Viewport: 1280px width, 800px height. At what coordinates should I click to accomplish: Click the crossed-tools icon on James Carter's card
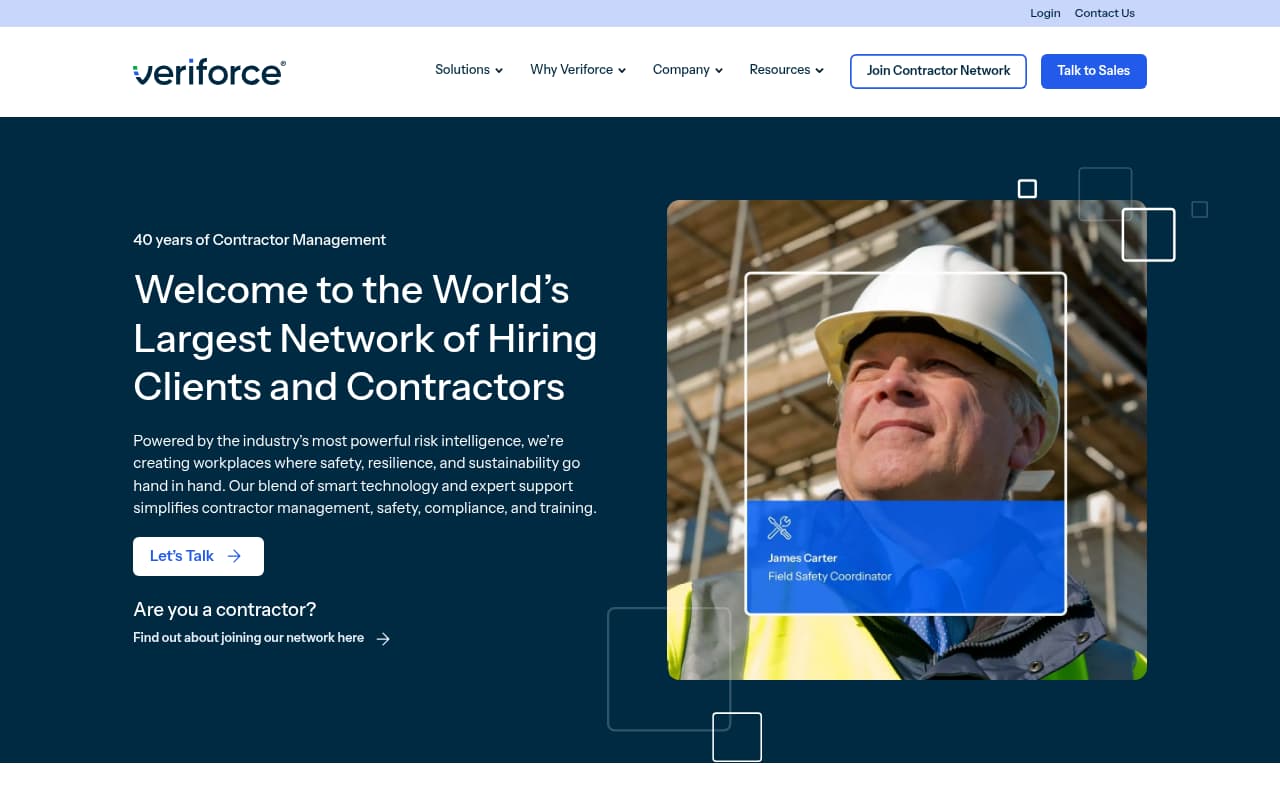coord(780,528)
